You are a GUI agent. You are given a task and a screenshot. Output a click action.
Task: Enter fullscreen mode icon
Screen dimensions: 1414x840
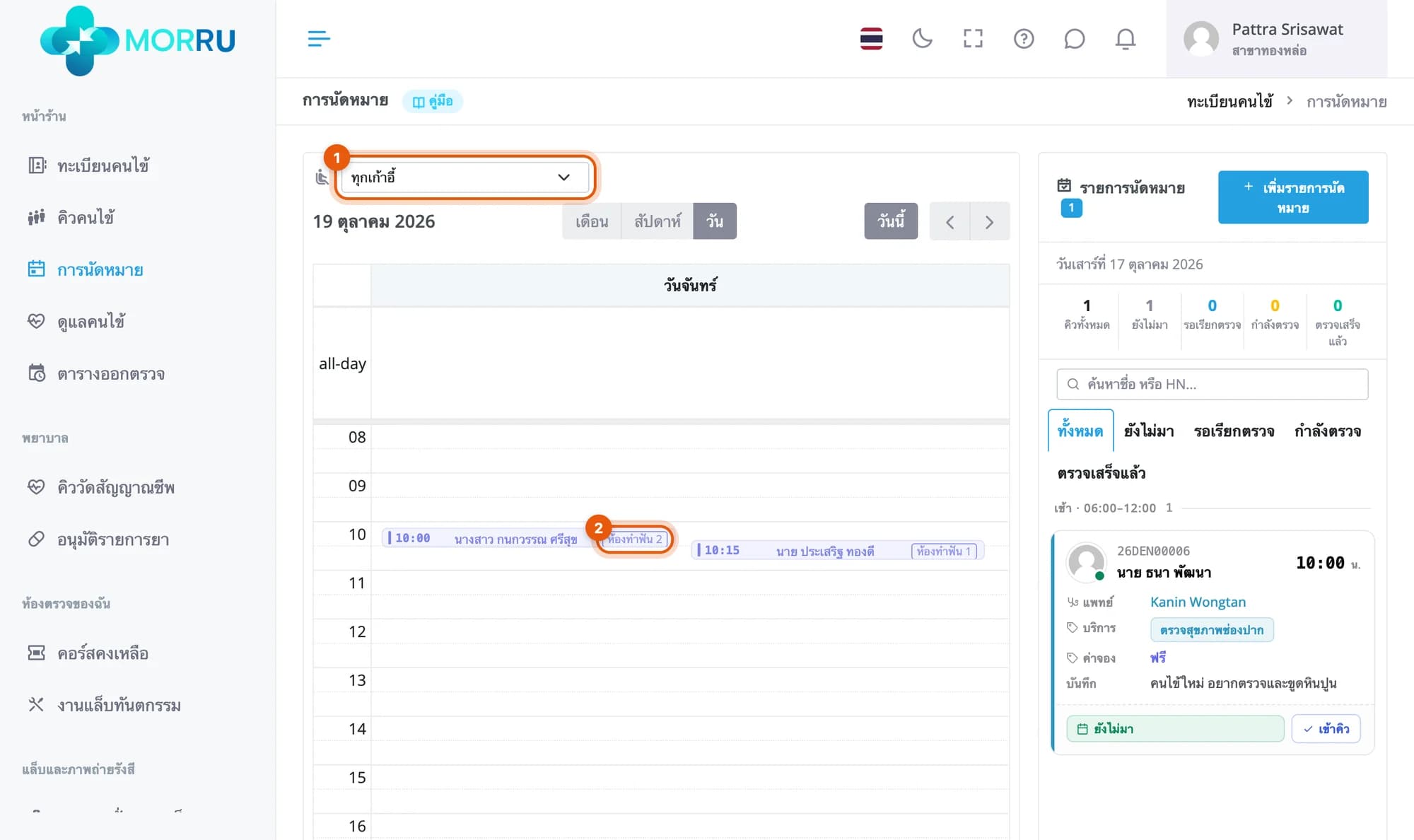click(973, 38)
